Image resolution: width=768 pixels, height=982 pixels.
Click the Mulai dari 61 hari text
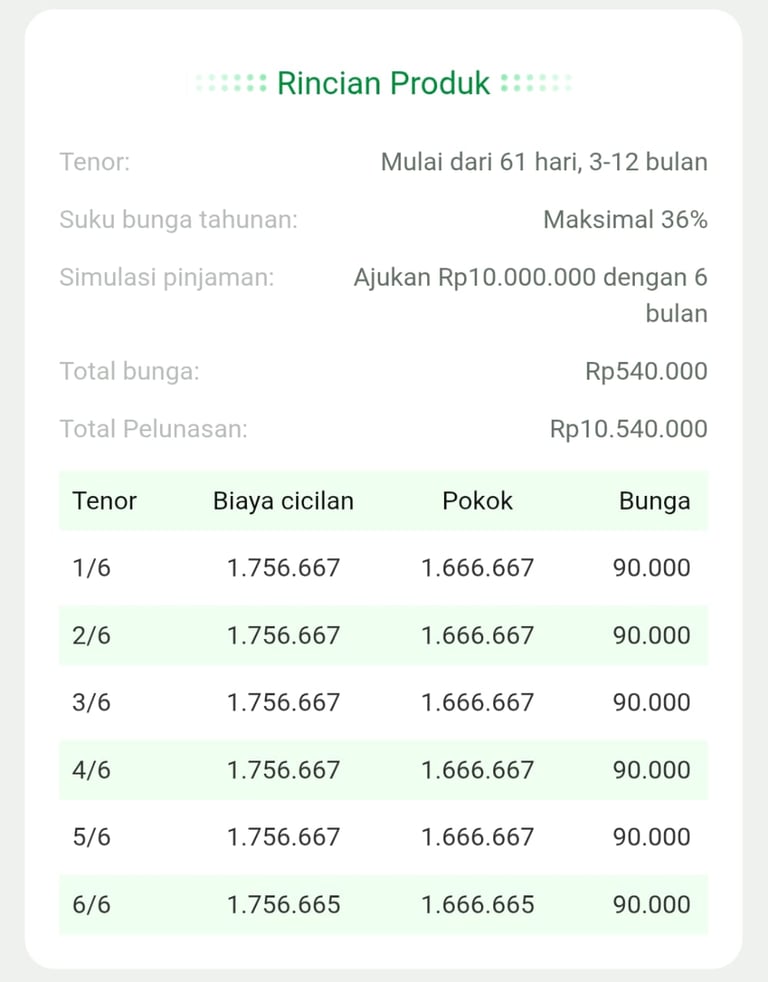coord(475,162)
